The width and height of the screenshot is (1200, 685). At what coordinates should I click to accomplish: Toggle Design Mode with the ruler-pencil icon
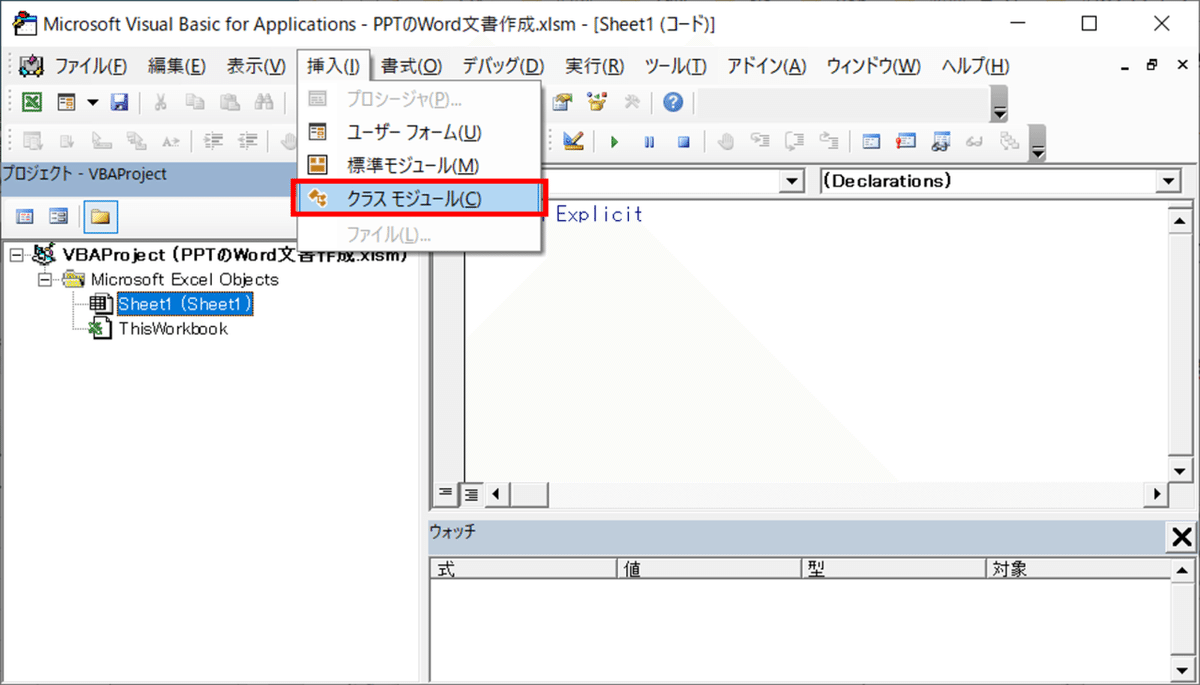click(572, 141)
